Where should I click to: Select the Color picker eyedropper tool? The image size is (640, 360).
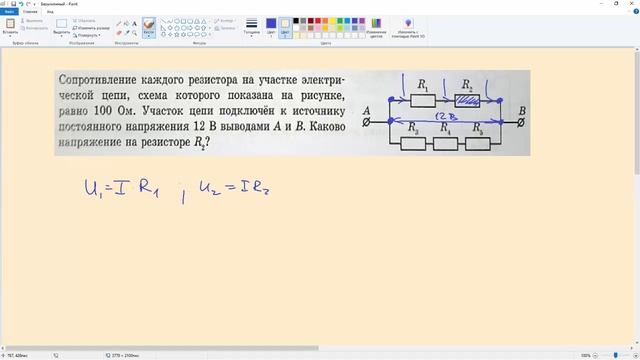point(127,33)
